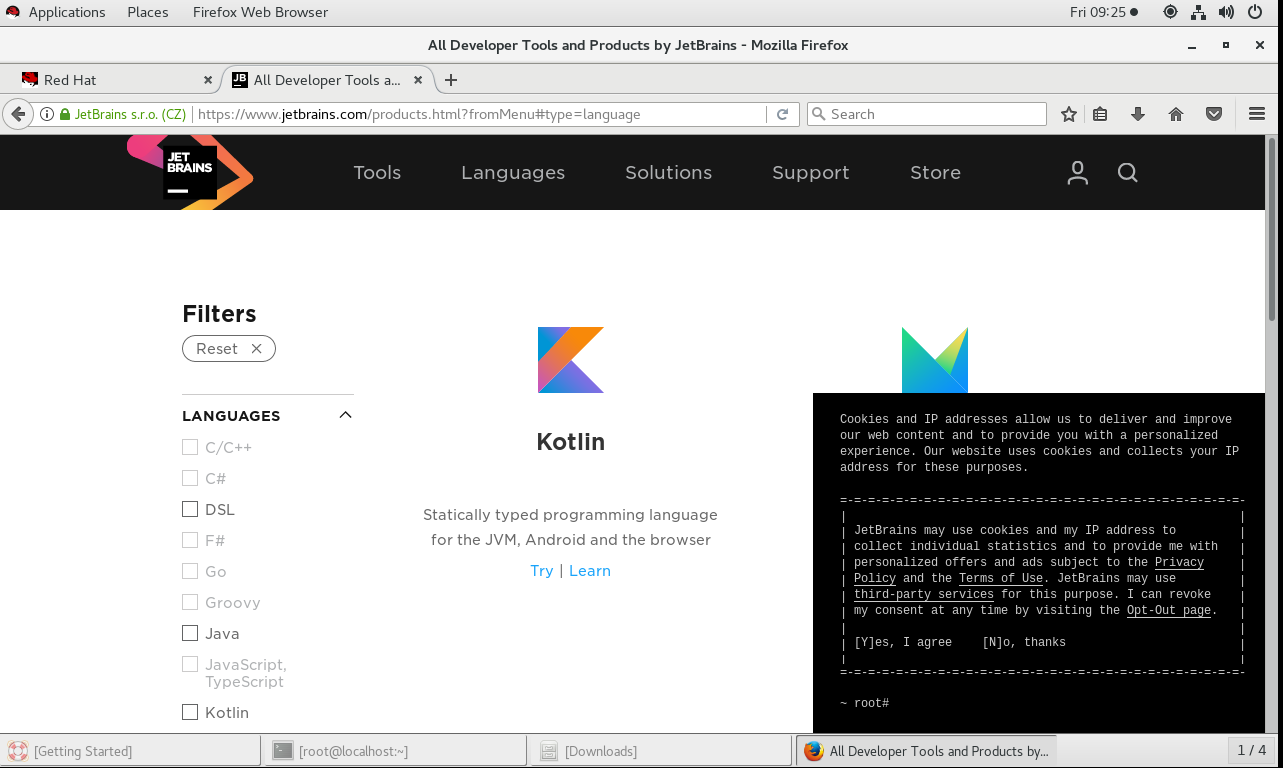Image resolution: width=1283 pixels, height=768 pixels.
Task: Open the Firefox hamburger menu
Action: (x=1257, y=114)
